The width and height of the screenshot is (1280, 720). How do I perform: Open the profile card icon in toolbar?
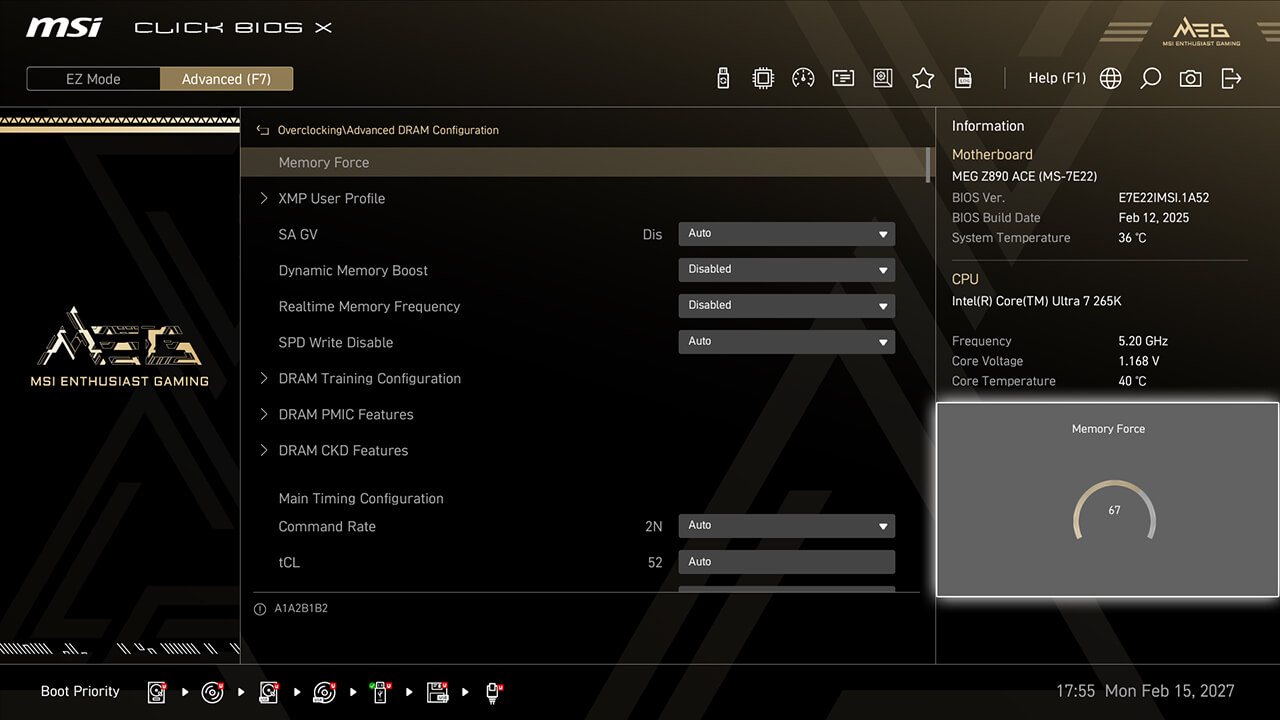[x=843, y=78]
